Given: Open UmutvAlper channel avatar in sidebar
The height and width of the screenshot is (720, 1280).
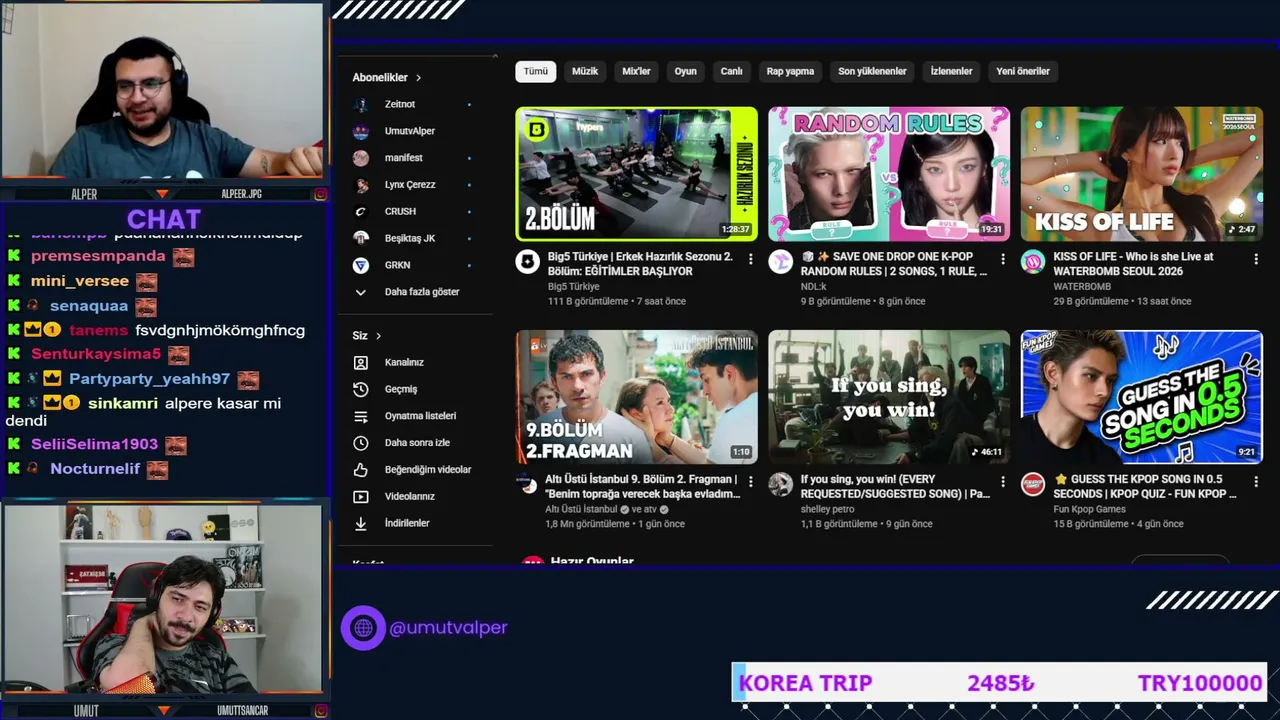Looking at the screenshot, I should pos(361,131).
